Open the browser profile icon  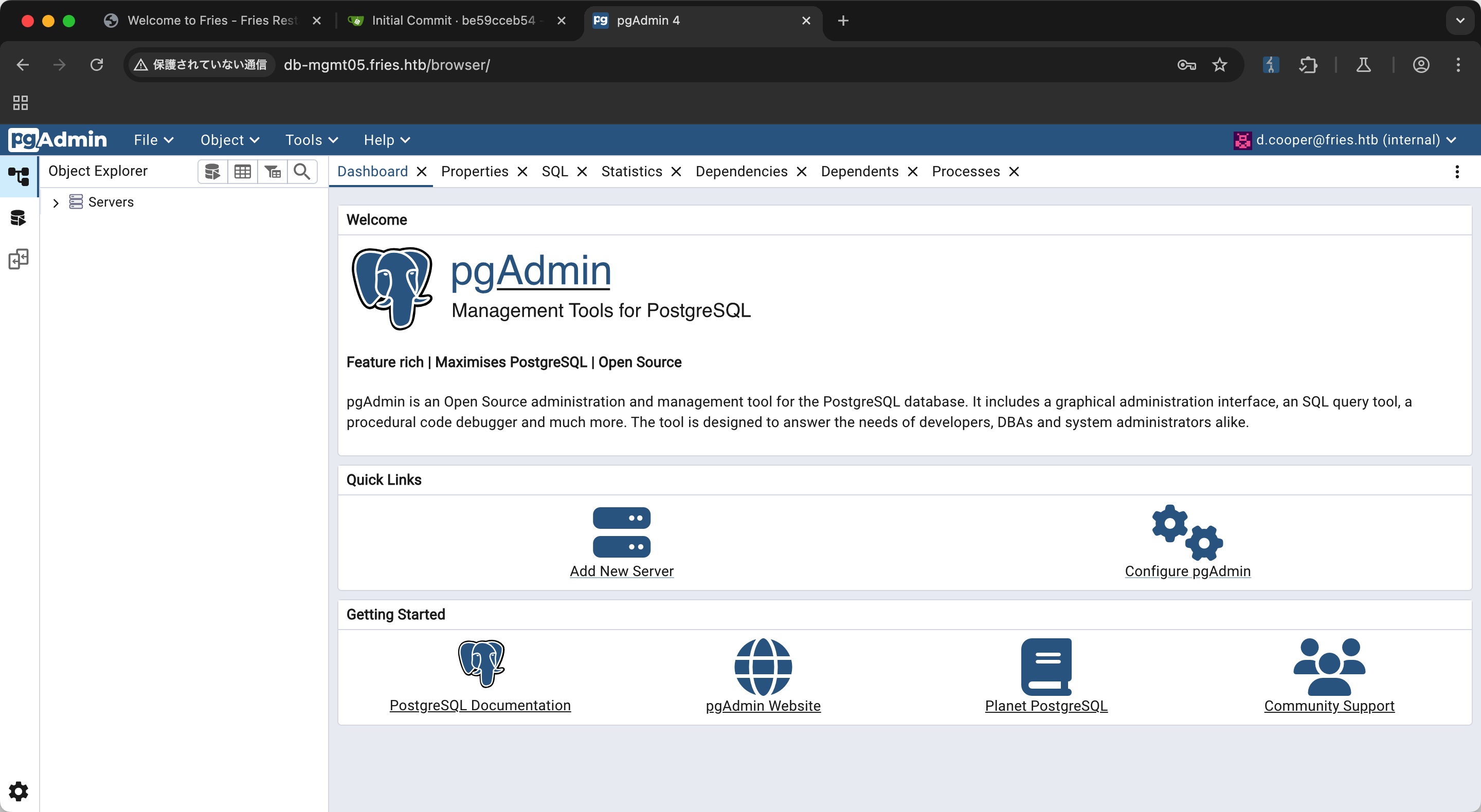(1421, 65)
